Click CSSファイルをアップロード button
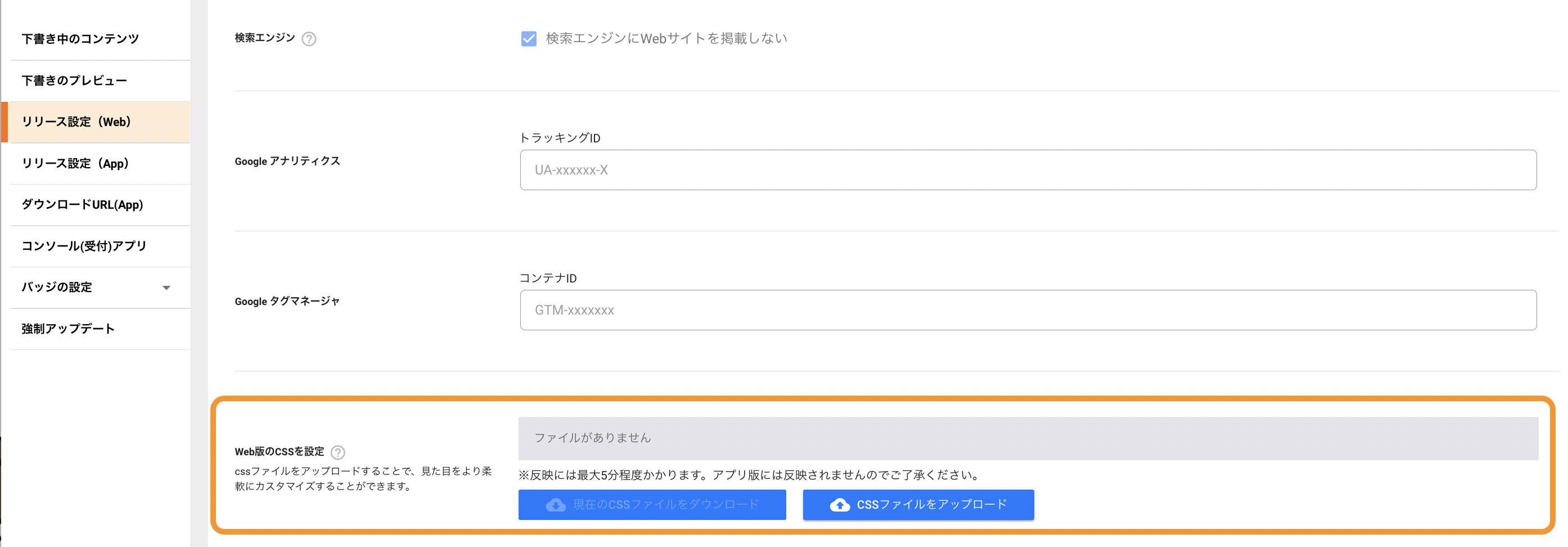The height and width of the screenshot is (547, 1568). (x=918, y=505)
